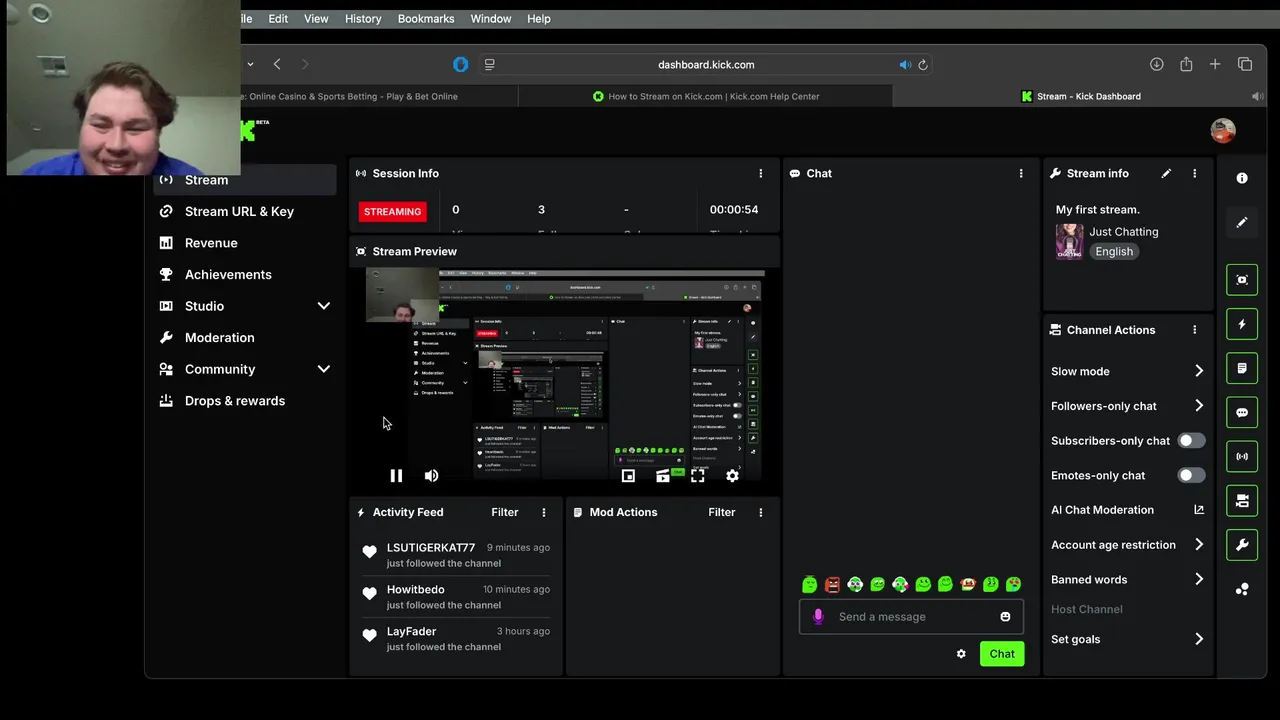Open Chat panel three-dot menu
Screen dimensions: 1280x720
pyautogui.click(x=1021, y=173)
